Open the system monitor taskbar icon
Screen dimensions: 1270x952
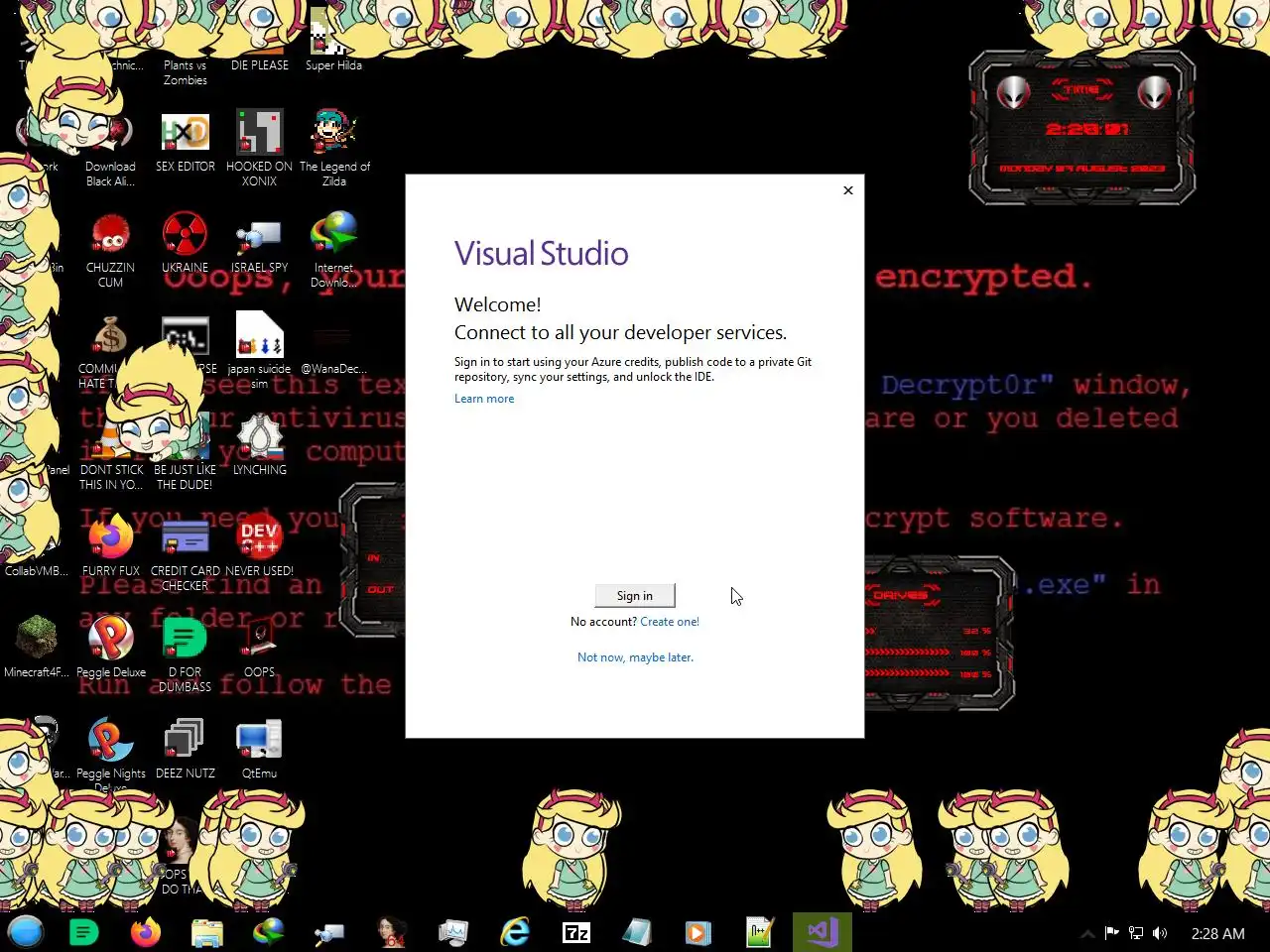[453, 932]
